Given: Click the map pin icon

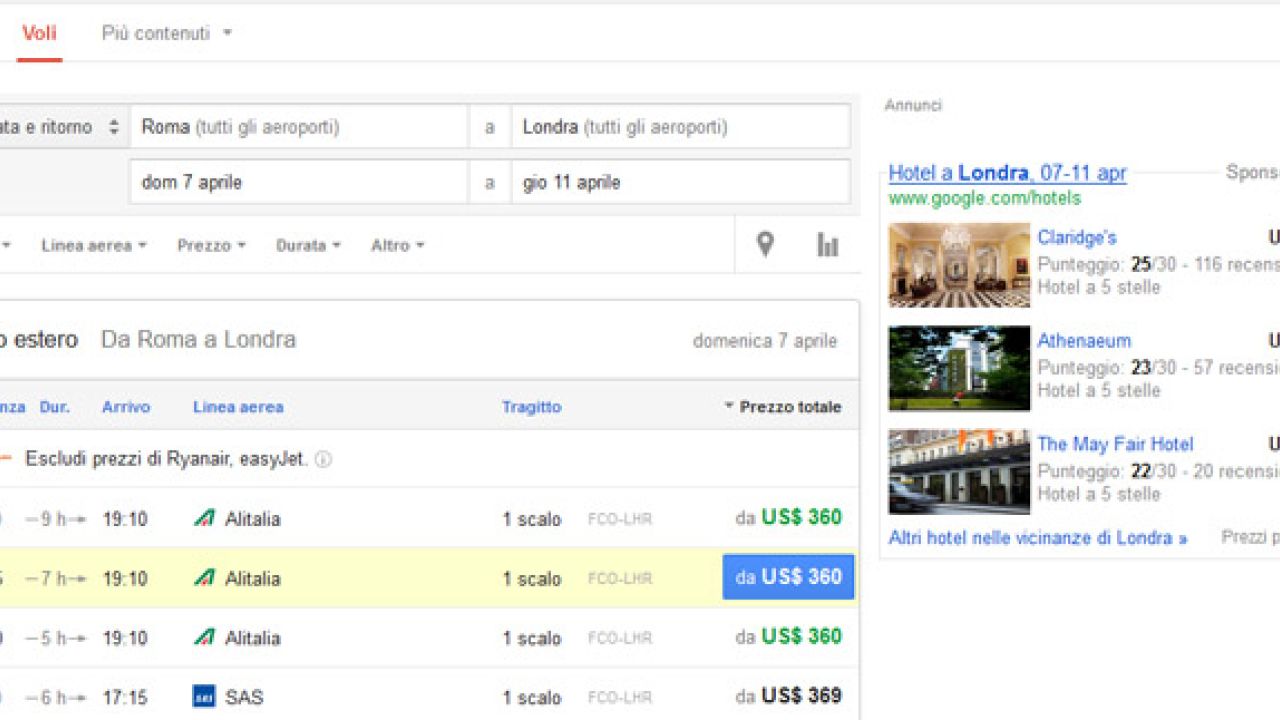Looking at the screenshot, I should [765, 244].
